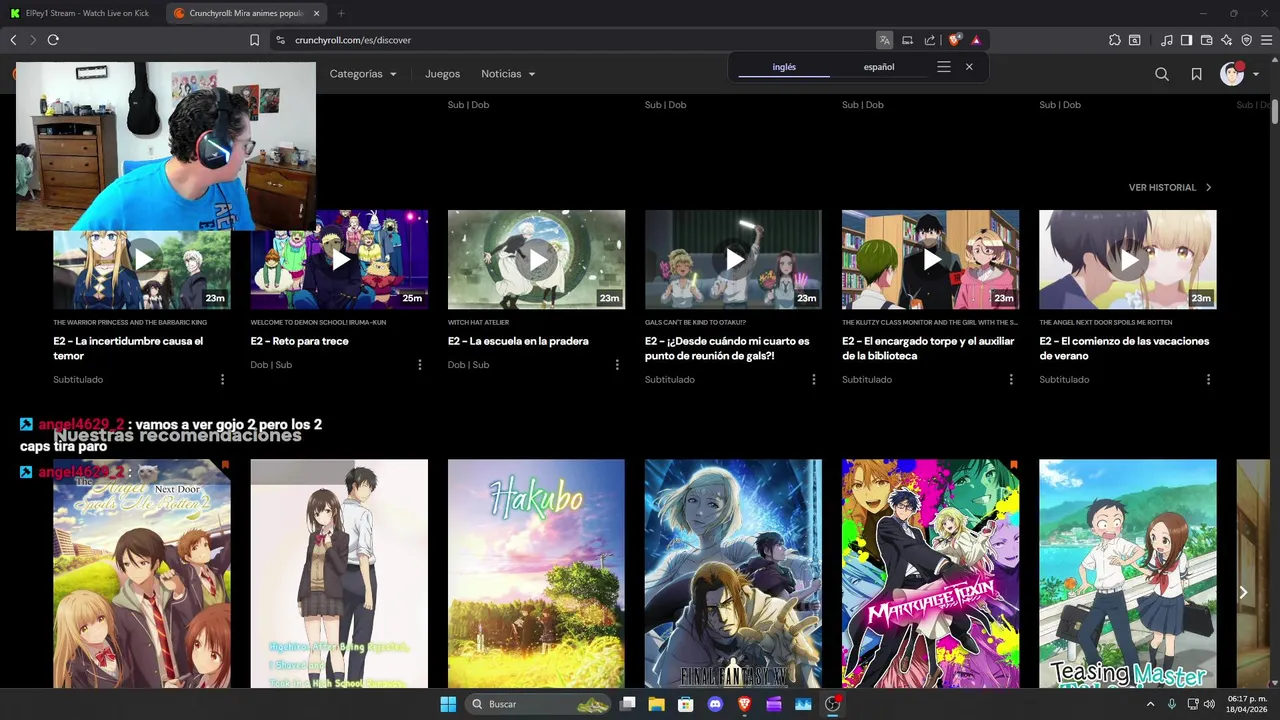Open the Juegos menu item
Image resolution: width=1280 pixels, height=720 pixels.
(x=443, y=74)
